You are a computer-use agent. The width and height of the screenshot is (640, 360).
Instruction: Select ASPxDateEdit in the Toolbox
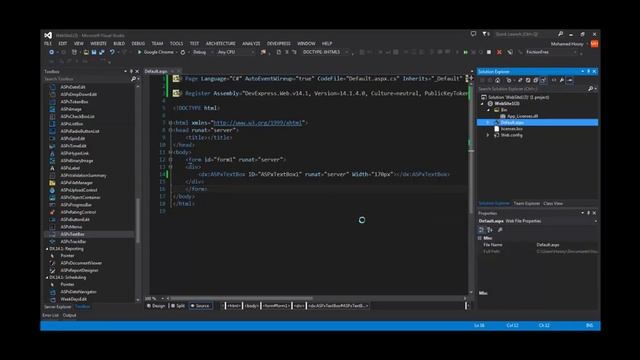coord(73,87)
